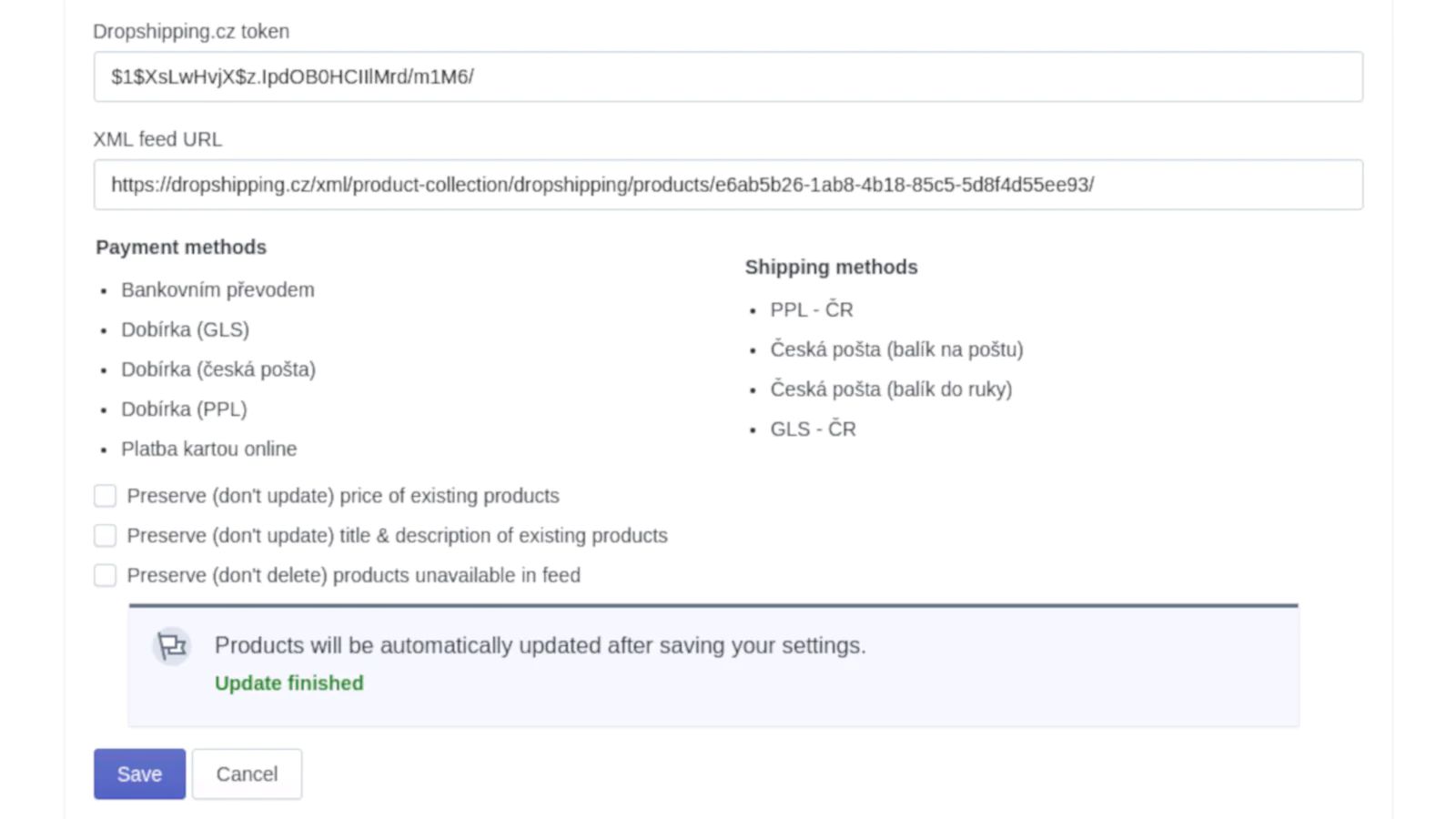The height and width of the screenshot is (819, 1456).
Task: Tick preserve title & description checkbox
Action: [106, 536]
